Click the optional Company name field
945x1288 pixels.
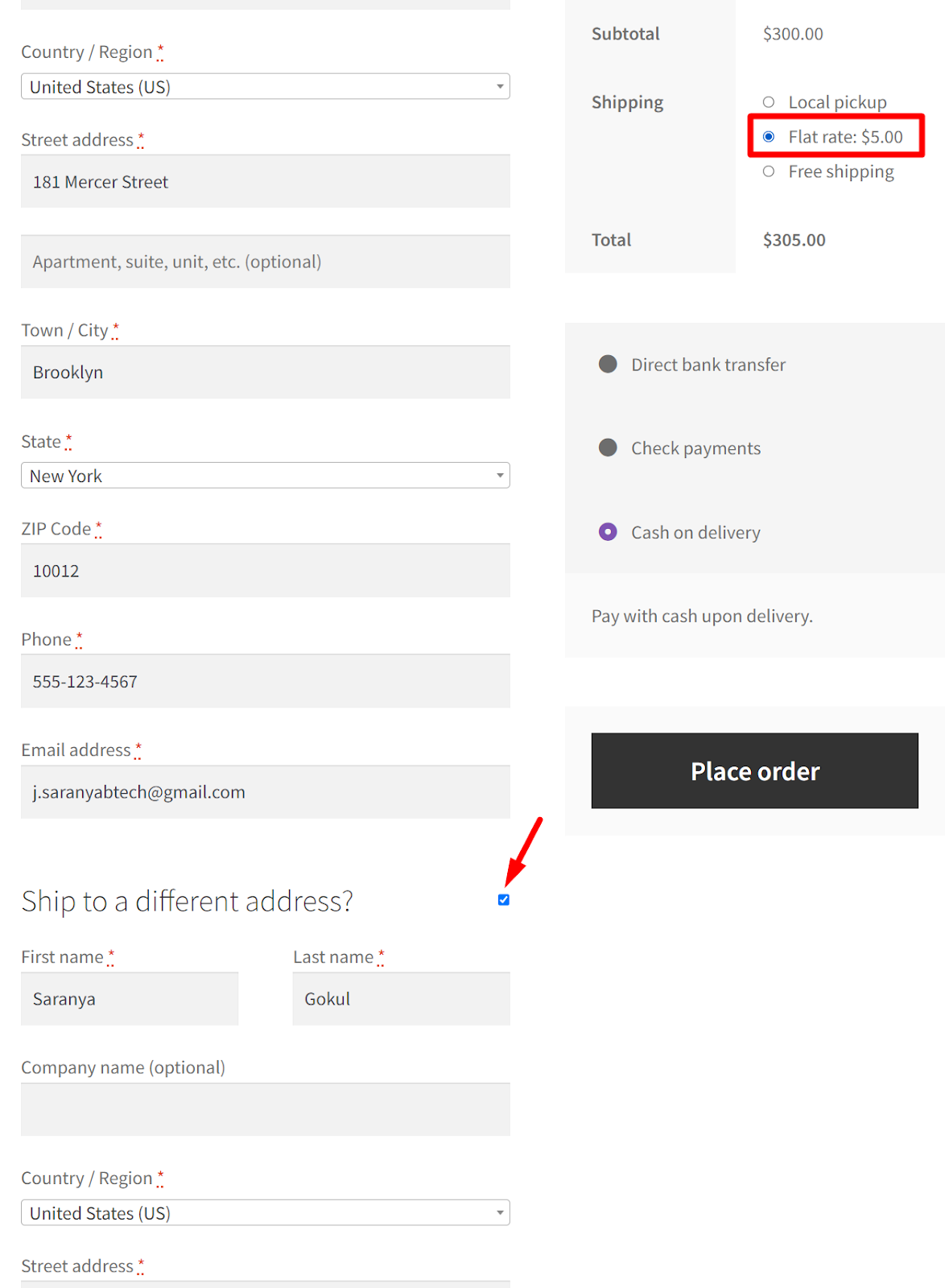[265, 1109]
